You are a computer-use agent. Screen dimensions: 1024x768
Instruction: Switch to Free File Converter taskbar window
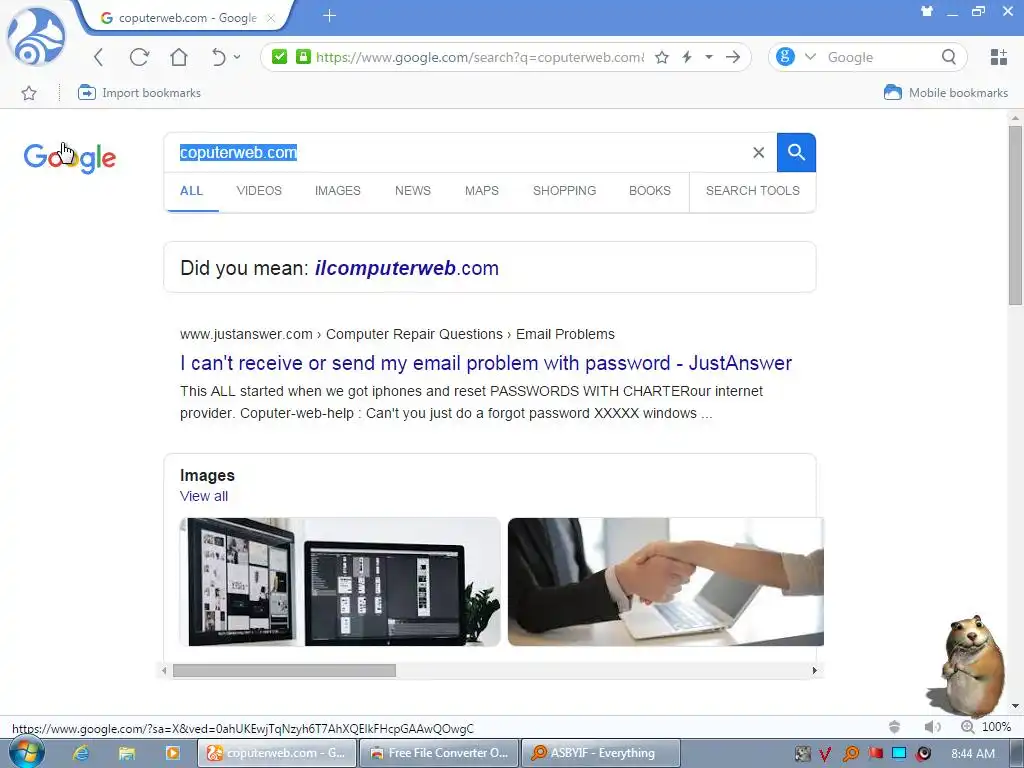440,753
